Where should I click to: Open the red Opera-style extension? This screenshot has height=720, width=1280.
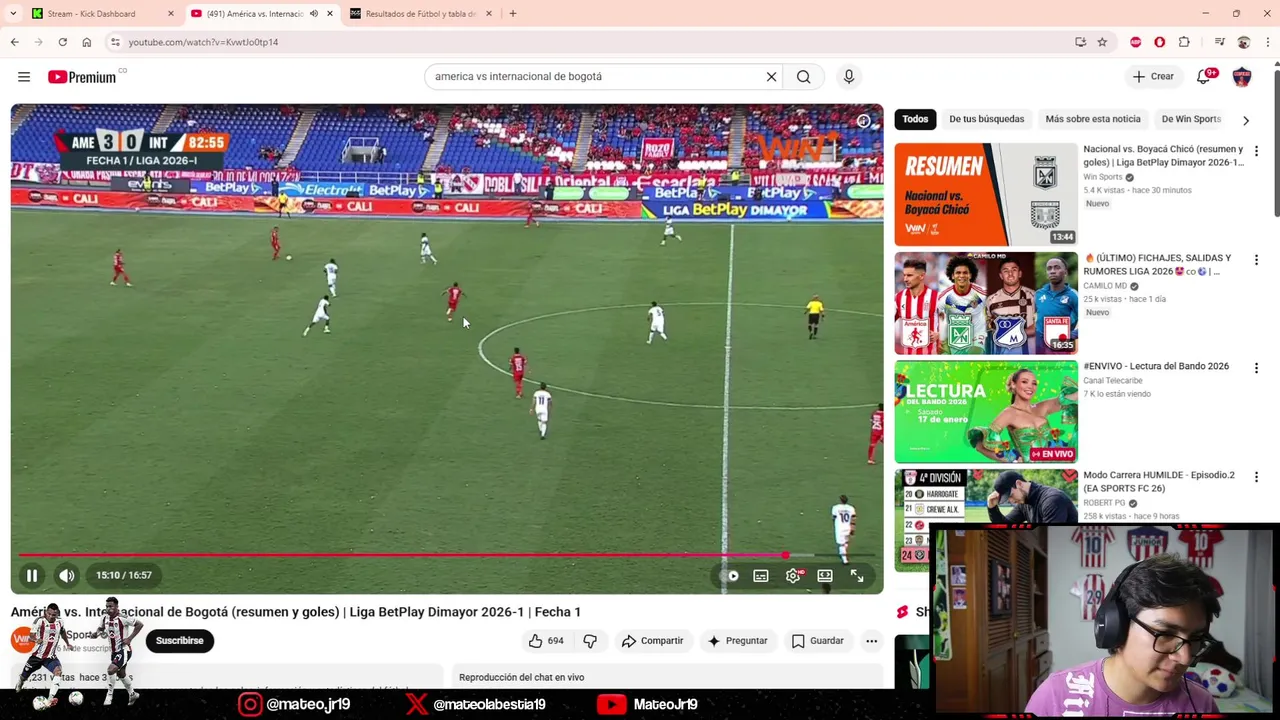[1159, 42]
